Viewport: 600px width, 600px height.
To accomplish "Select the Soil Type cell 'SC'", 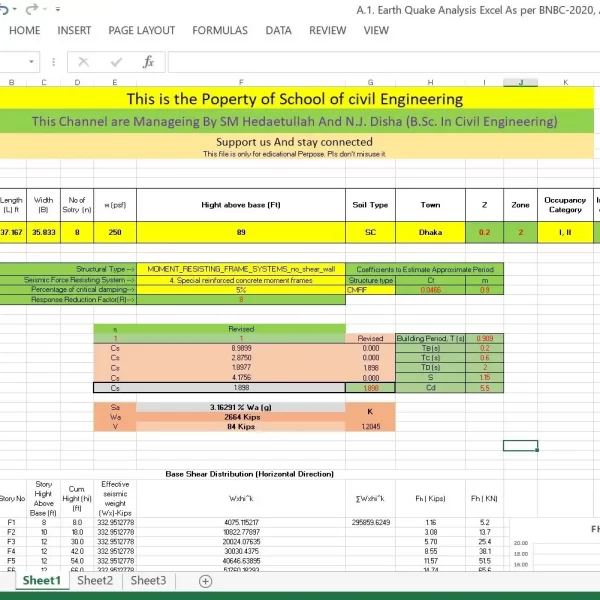I will pos(370,232).
